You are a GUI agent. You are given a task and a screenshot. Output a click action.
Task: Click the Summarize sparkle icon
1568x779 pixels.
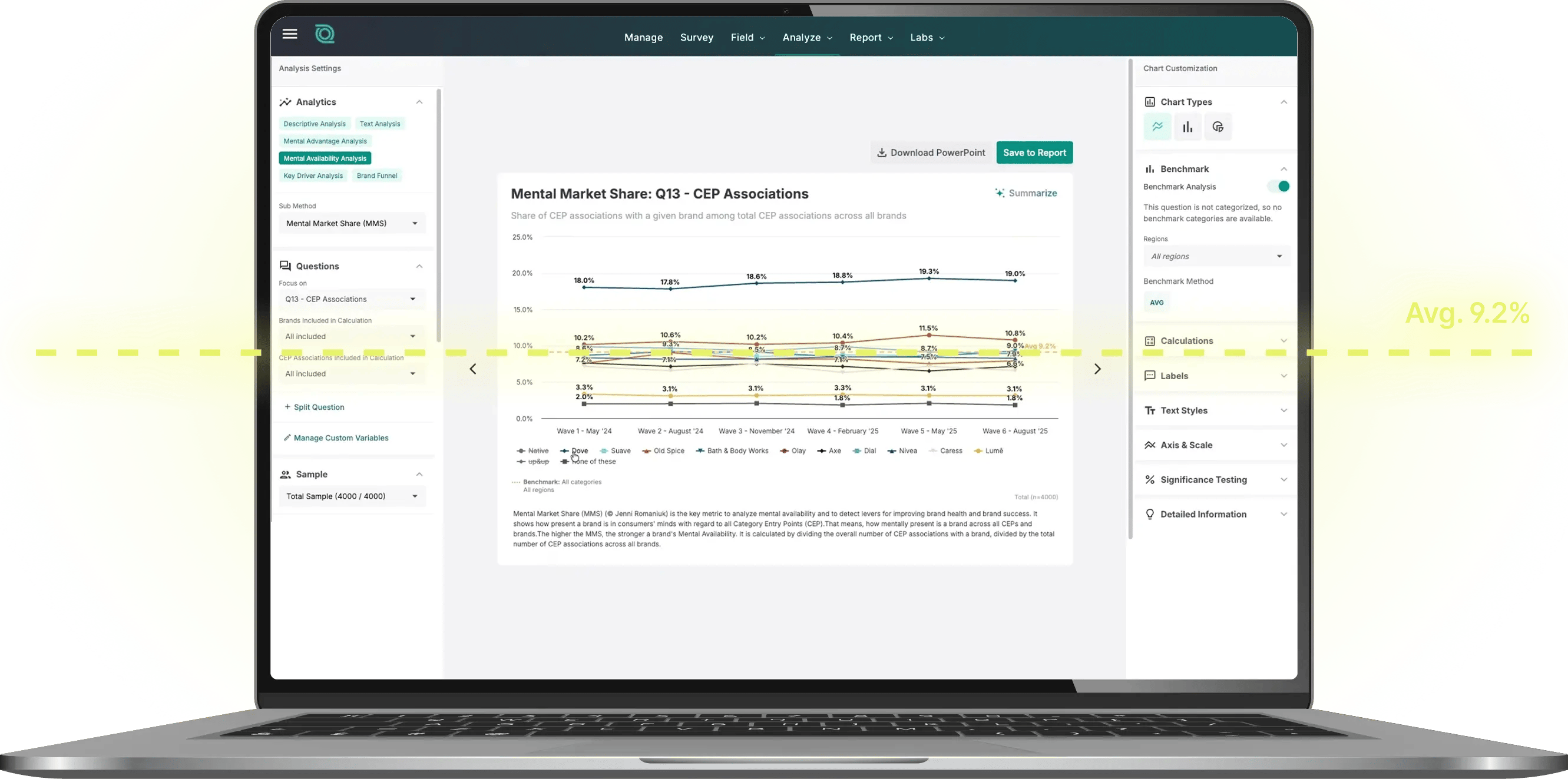click(1000, 193)
